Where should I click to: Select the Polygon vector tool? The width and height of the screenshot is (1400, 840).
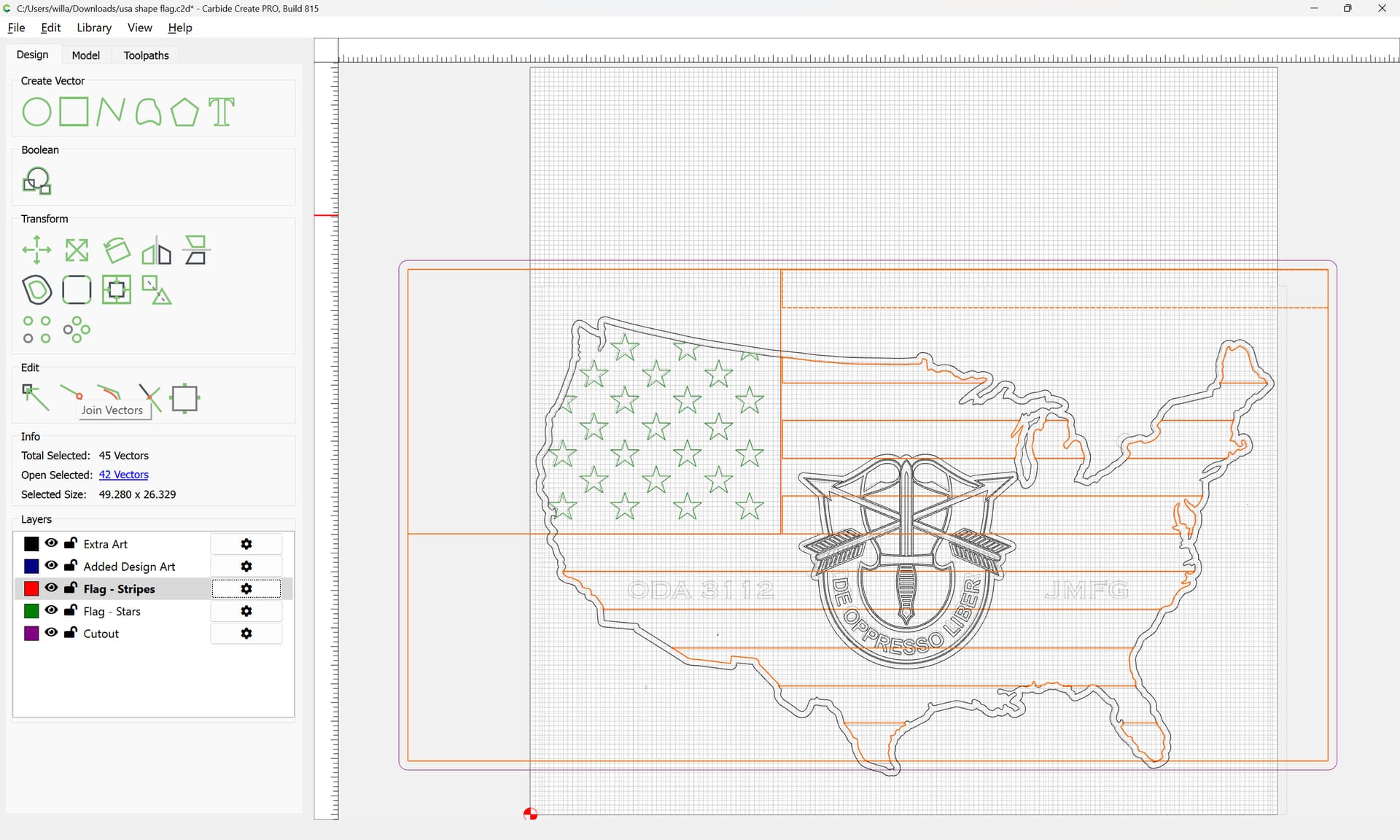(x=184, y=112)
